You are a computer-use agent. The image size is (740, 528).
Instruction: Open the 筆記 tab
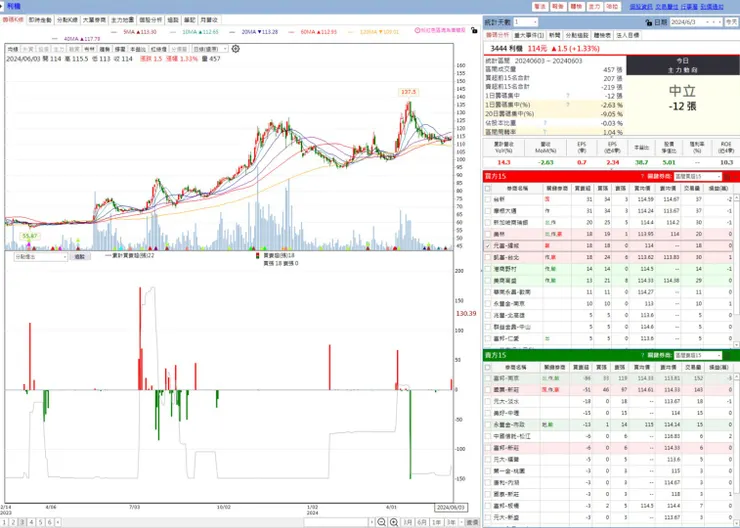(x=189, y=20)
